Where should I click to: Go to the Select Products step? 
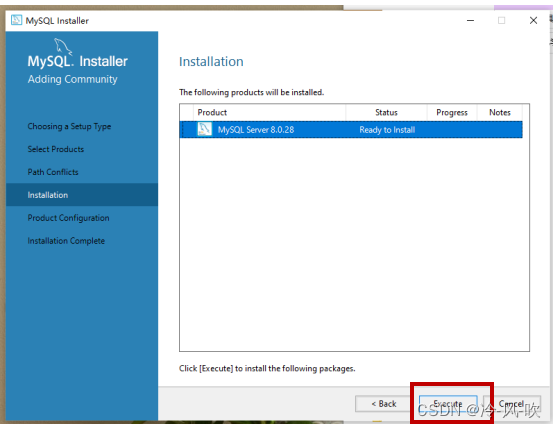(x=56, y=149)
